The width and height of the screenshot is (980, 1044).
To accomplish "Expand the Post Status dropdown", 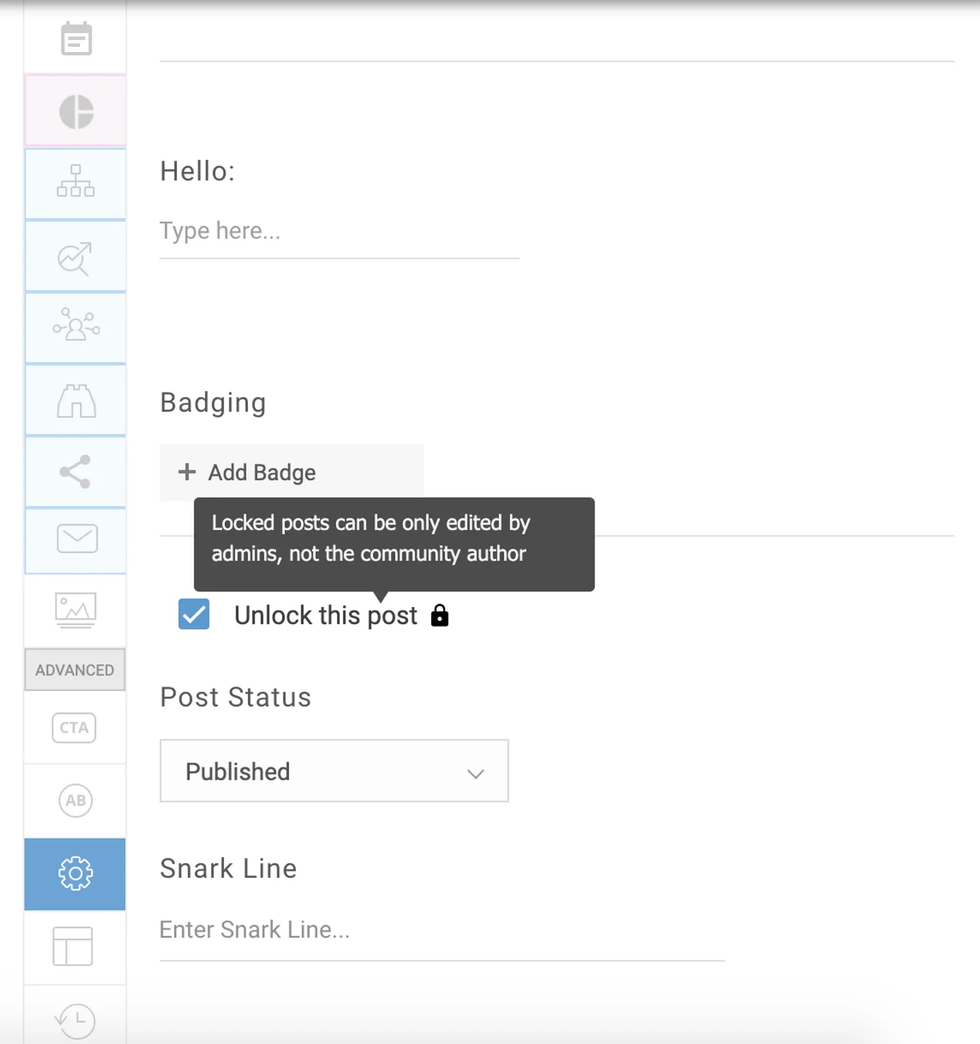I will (x=334, y=771).
